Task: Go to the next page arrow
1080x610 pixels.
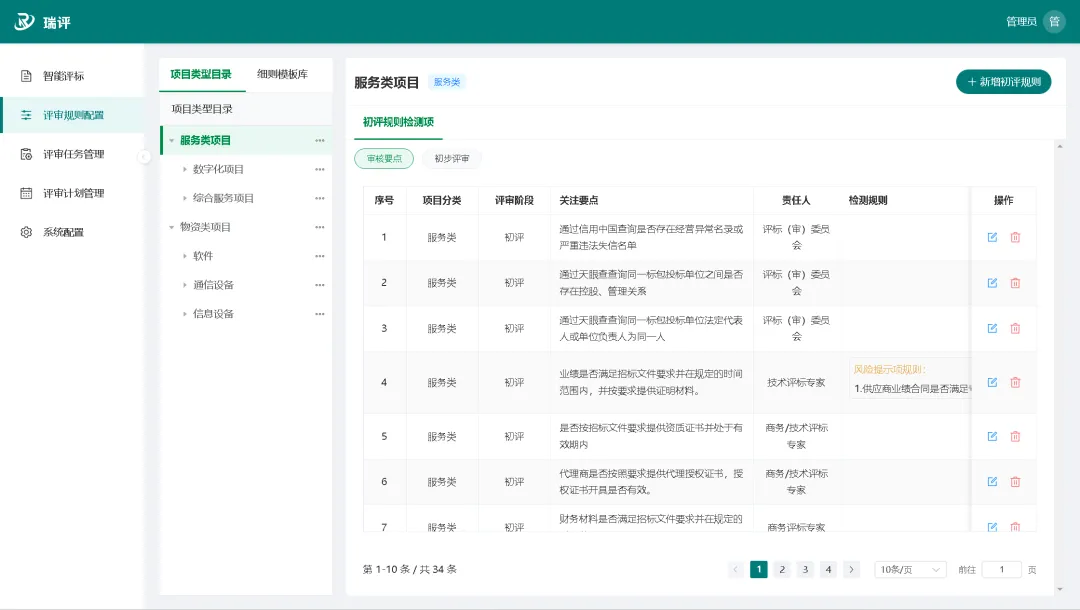Action: coord(851,569)
